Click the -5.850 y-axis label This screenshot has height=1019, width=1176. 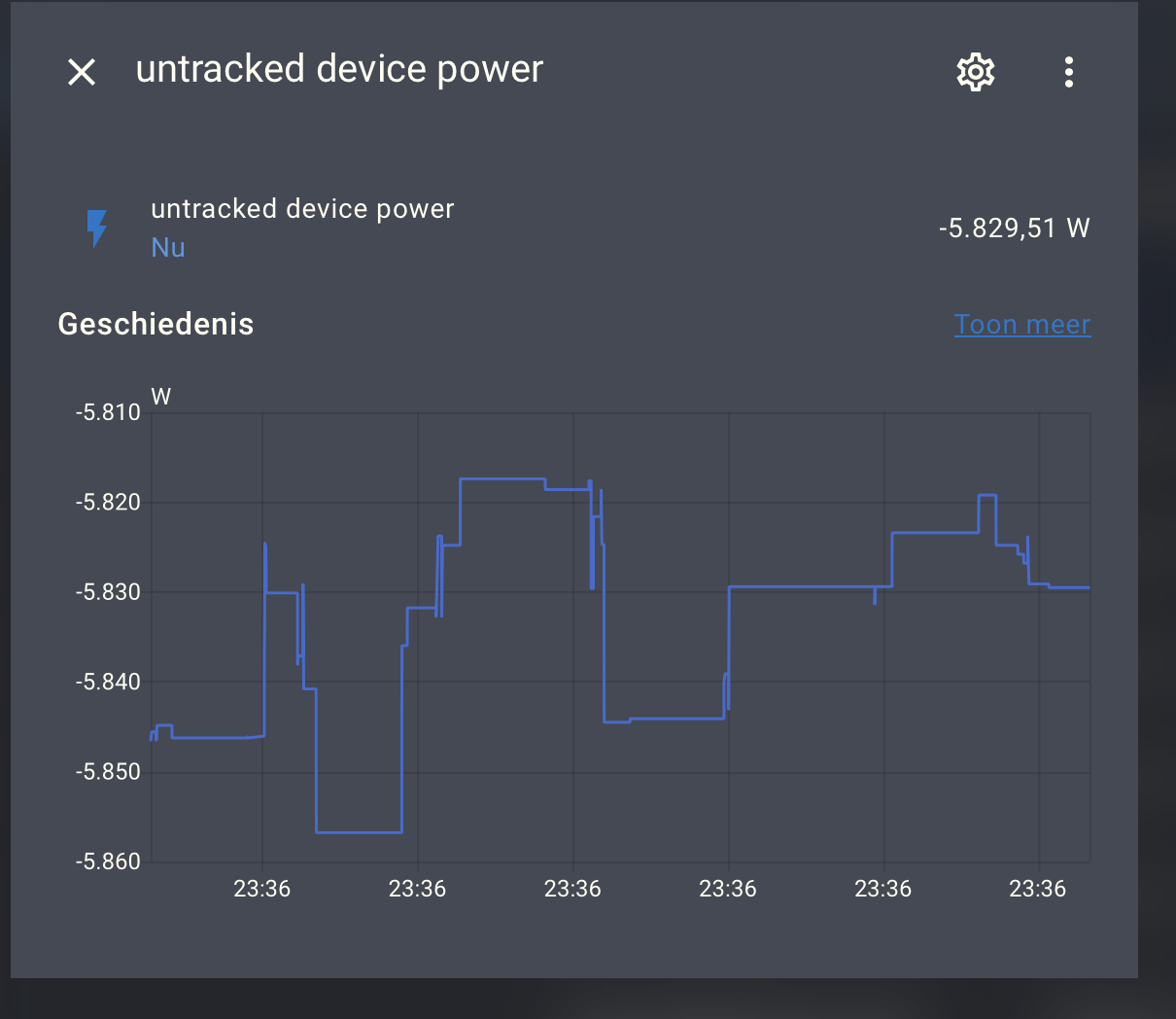pos(108,772)
